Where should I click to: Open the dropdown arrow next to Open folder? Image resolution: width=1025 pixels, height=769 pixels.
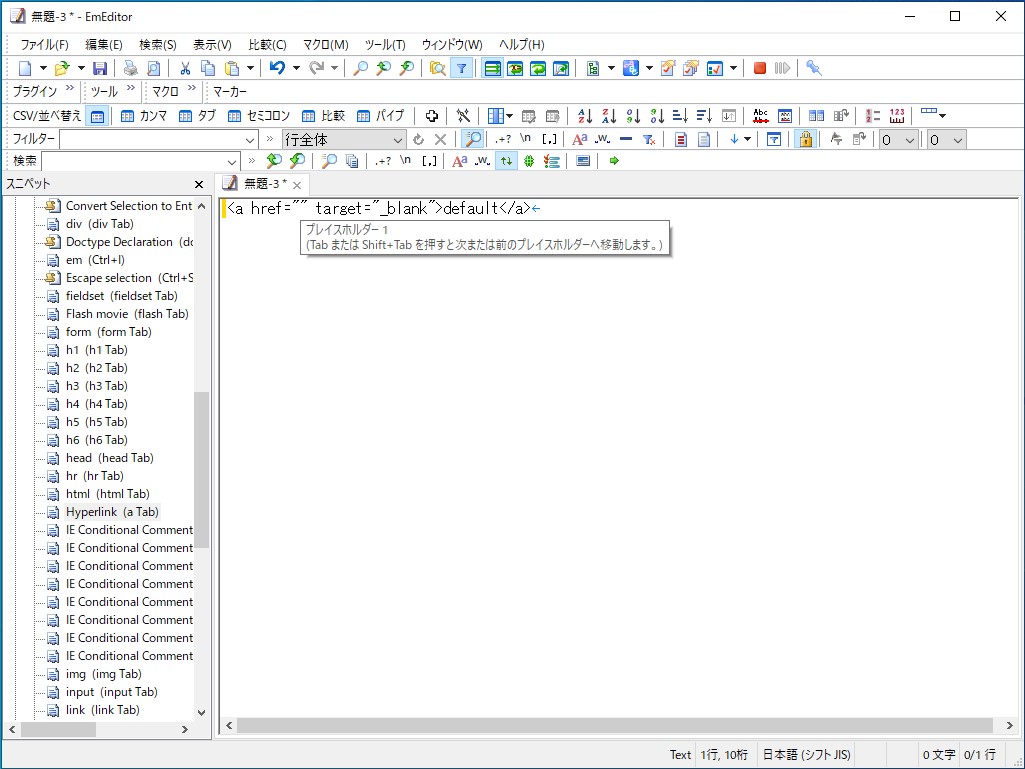[x=81, y=68]
